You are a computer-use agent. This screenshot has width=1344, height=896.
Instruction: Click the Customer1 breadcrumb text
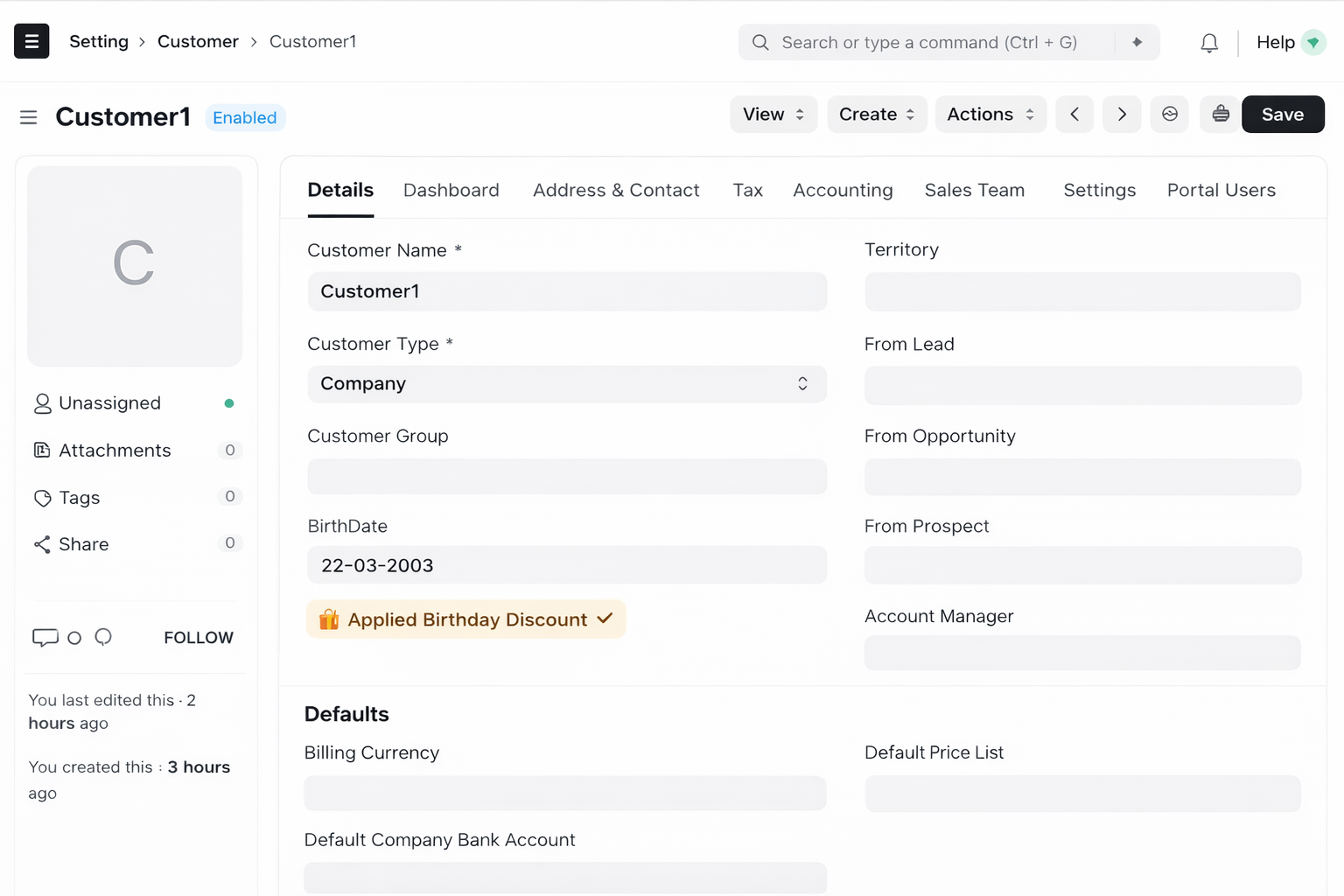coord(313,41)
